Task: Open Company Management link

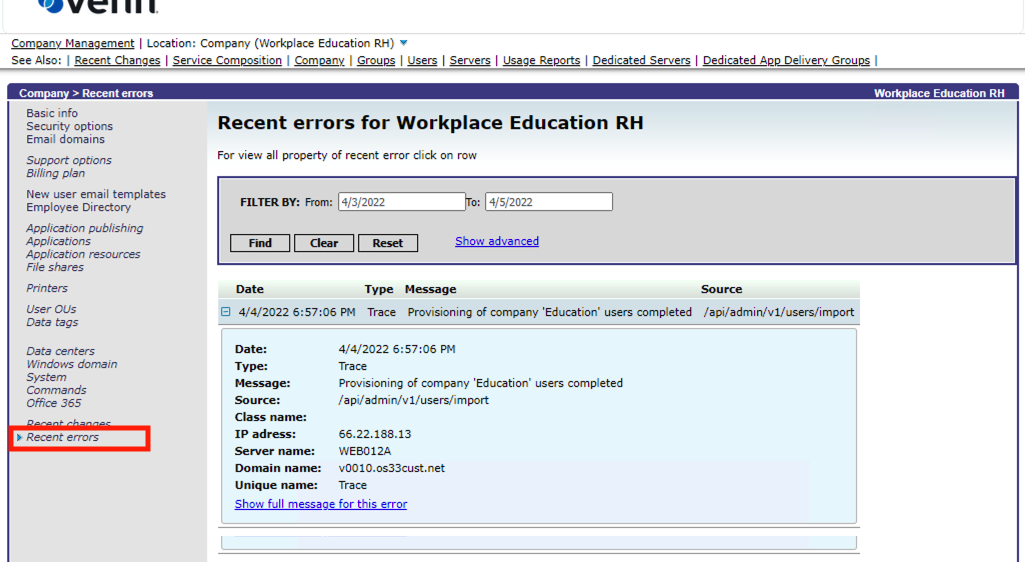Action: (73, 43)
